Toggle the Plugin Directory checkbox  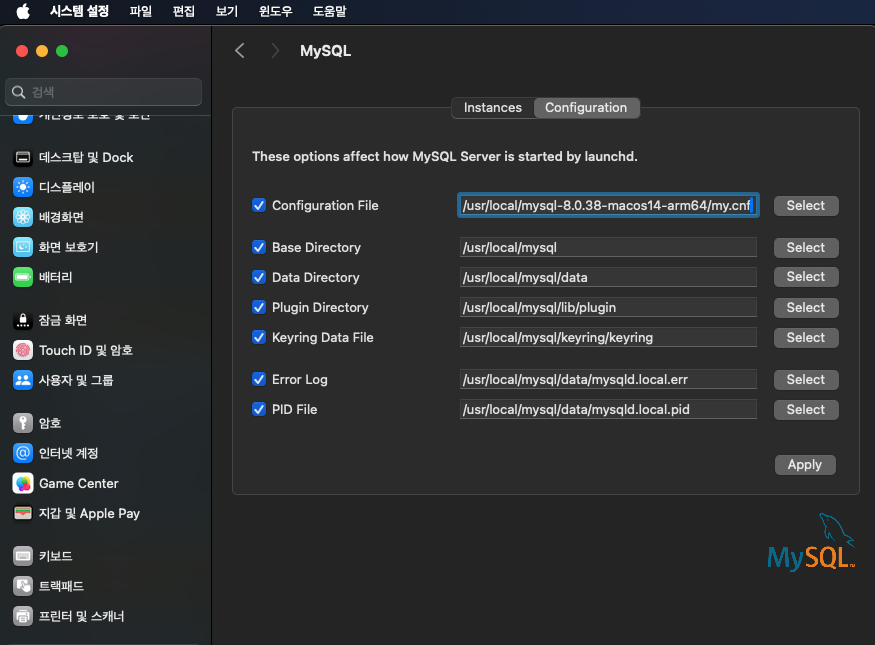tap(259, 307)
